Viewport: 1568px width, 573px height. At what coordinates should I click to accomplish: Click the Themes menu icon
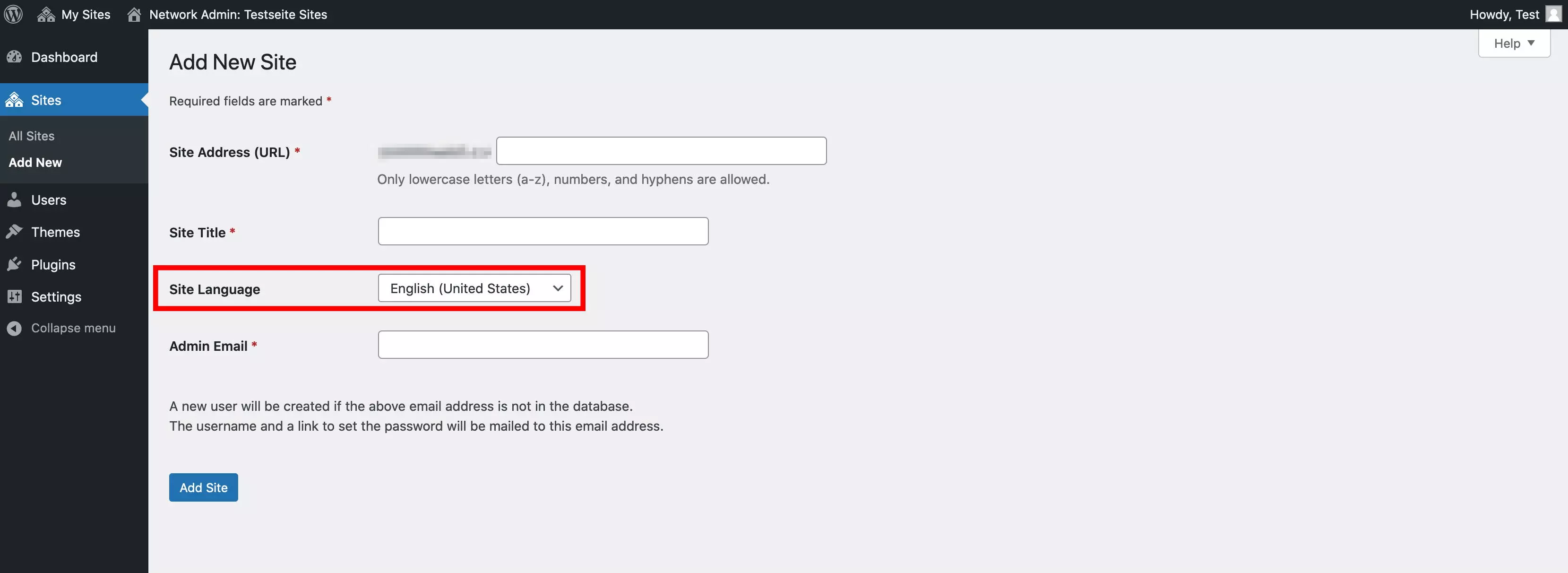point(15,231)
